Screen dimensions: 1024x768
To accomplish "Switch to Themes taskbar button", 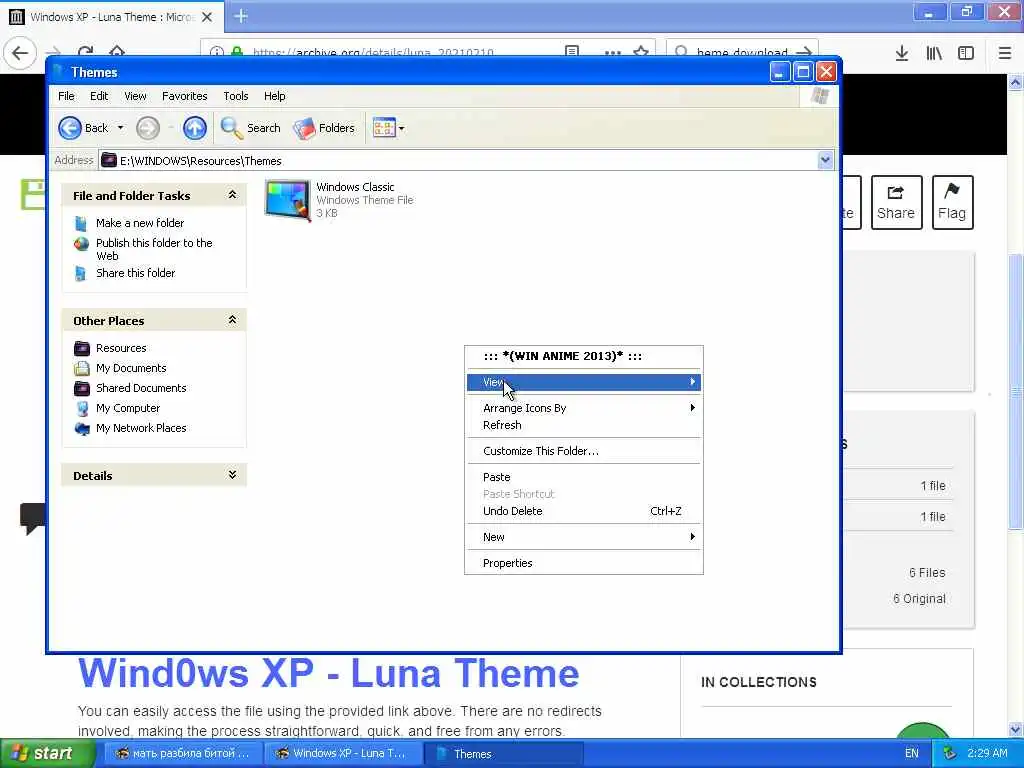I will pos(503,754).
